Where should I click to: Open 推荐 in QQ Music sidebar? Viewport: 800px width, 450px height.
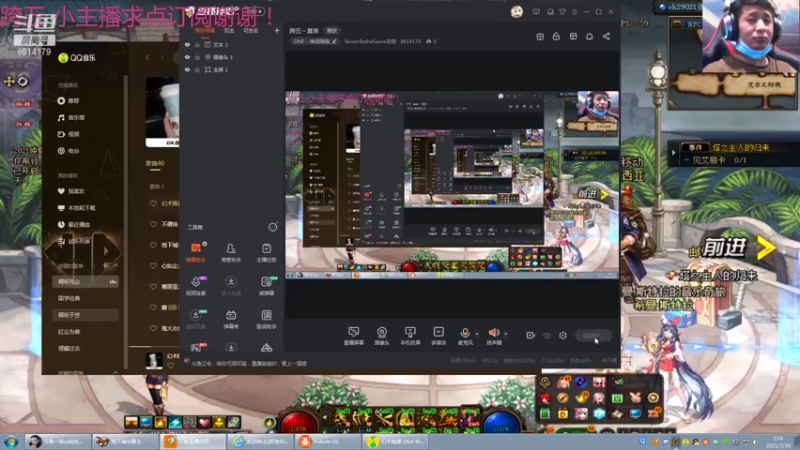click(x=70, y=101)
